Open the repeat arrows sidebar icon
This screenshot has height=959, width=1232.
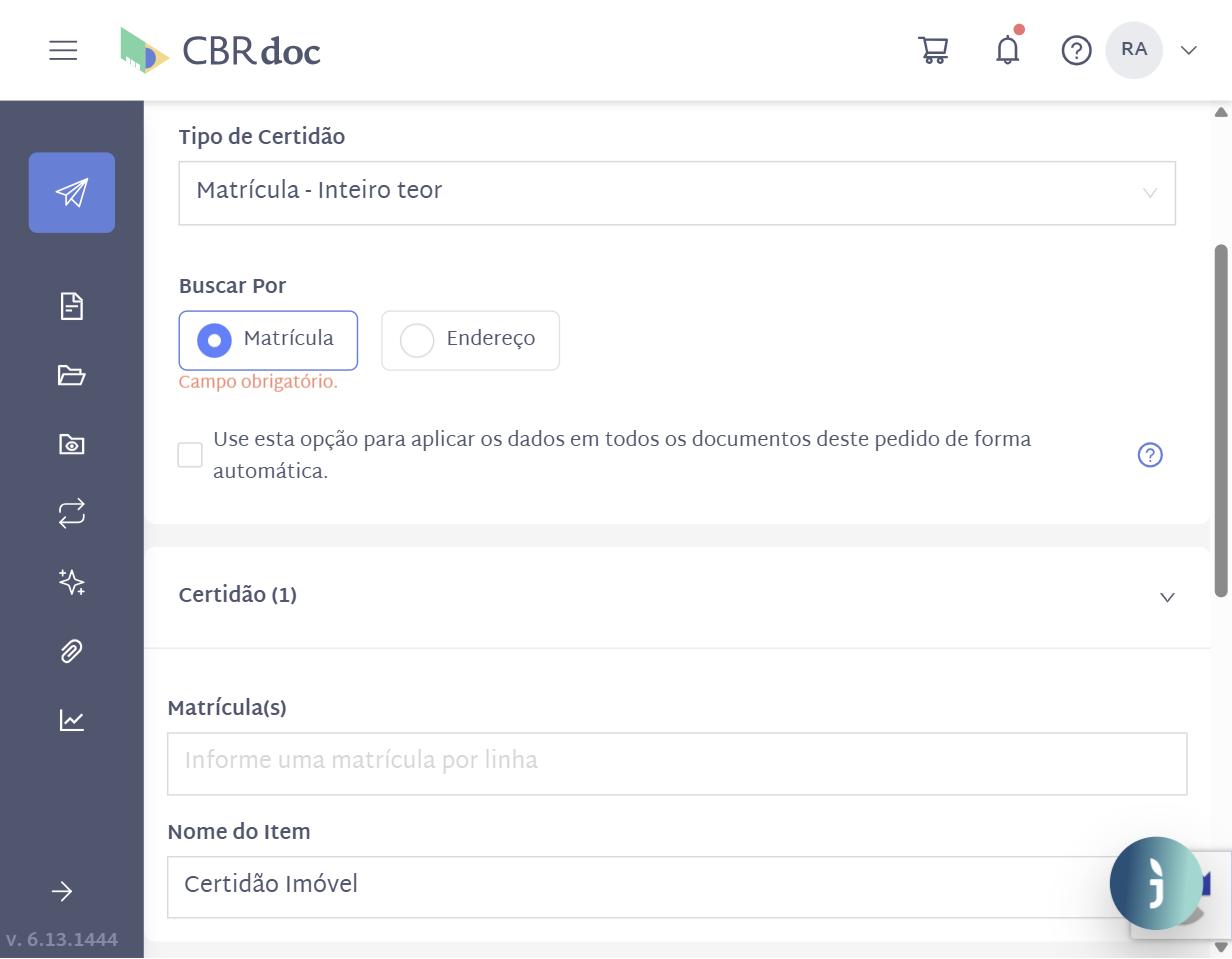pos(71,513)
